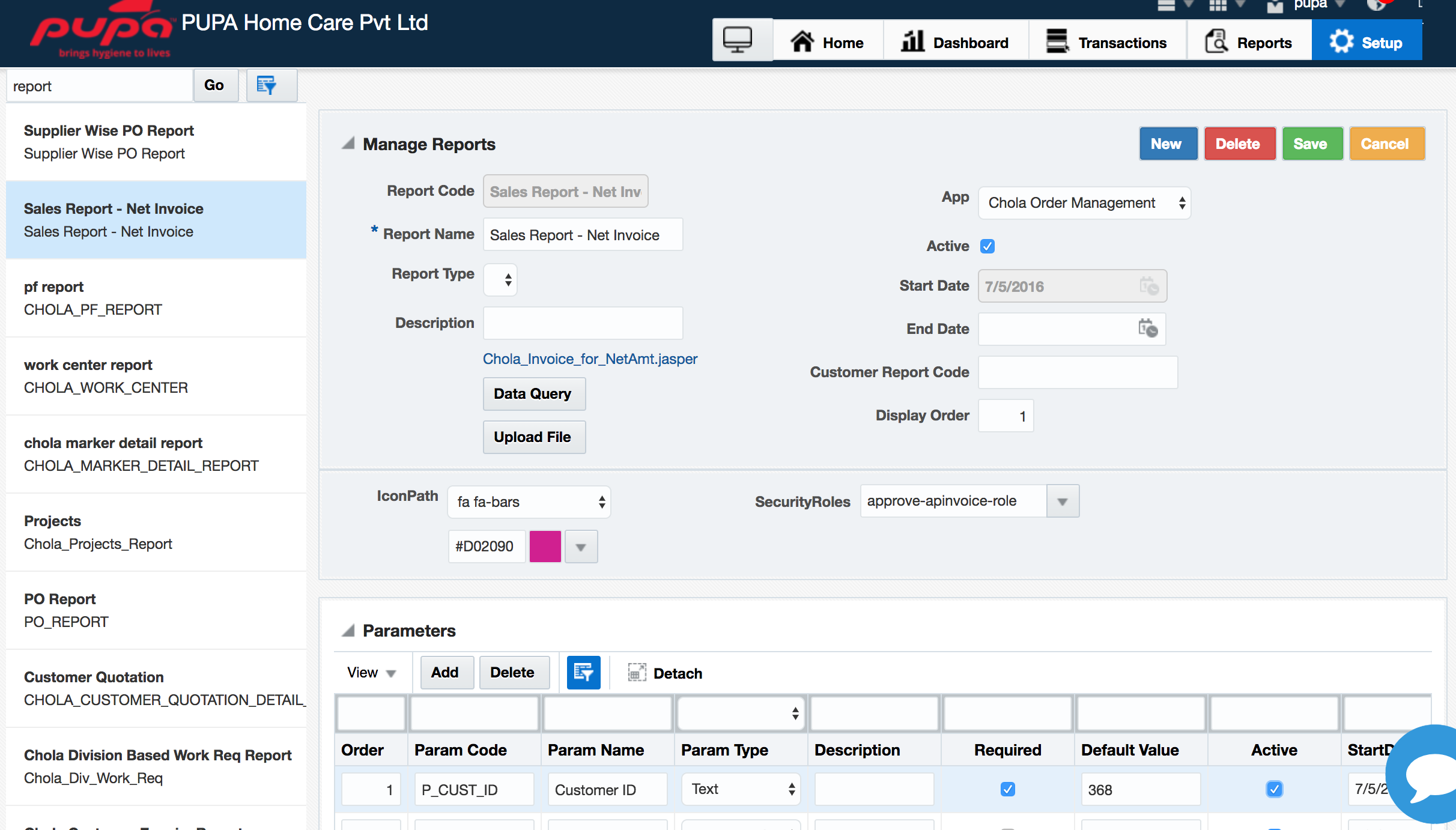Click the monitor icon button in navigation bar

tap(742, 40)
